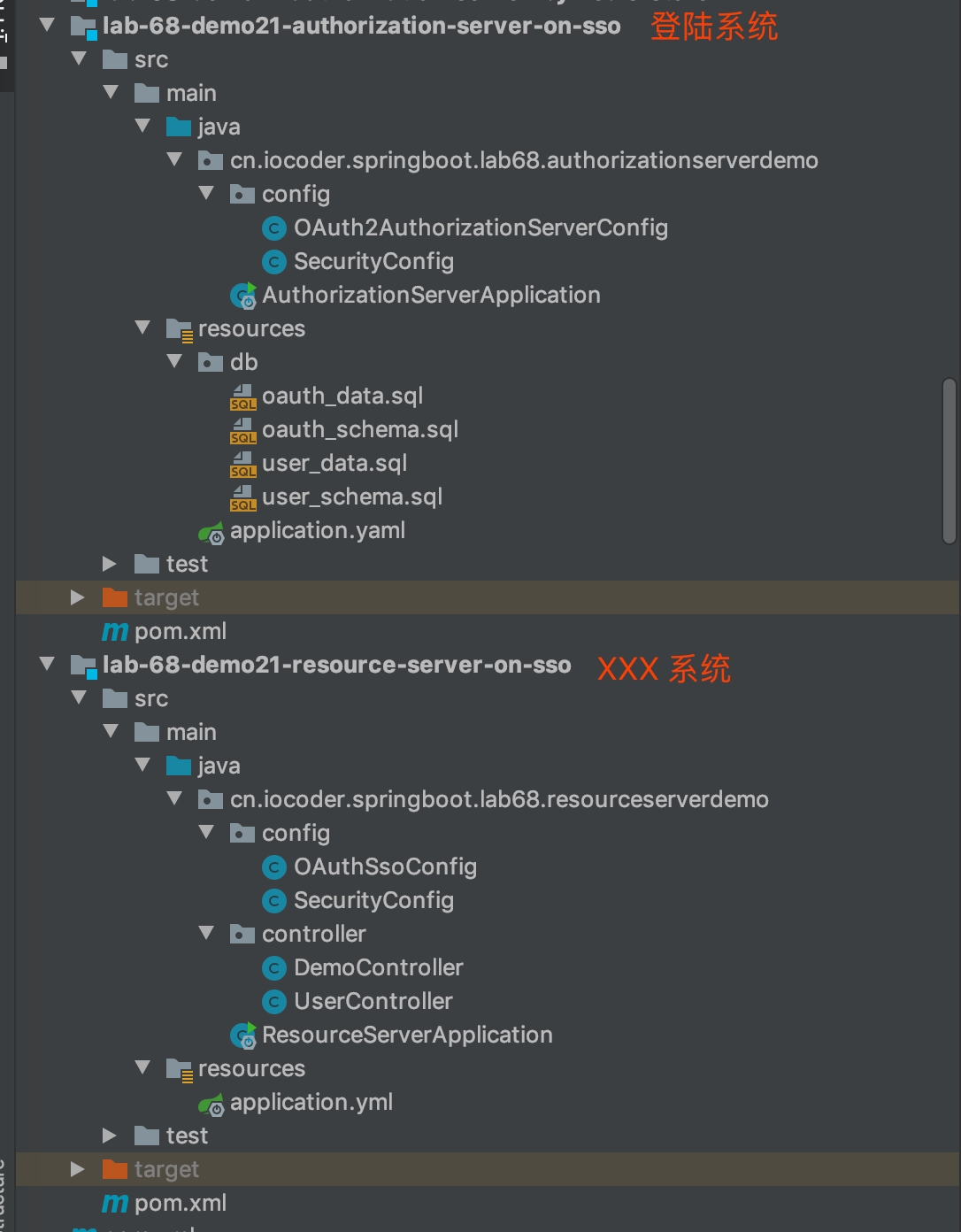Collapse the controller package arrow

[x=207, y=934]
